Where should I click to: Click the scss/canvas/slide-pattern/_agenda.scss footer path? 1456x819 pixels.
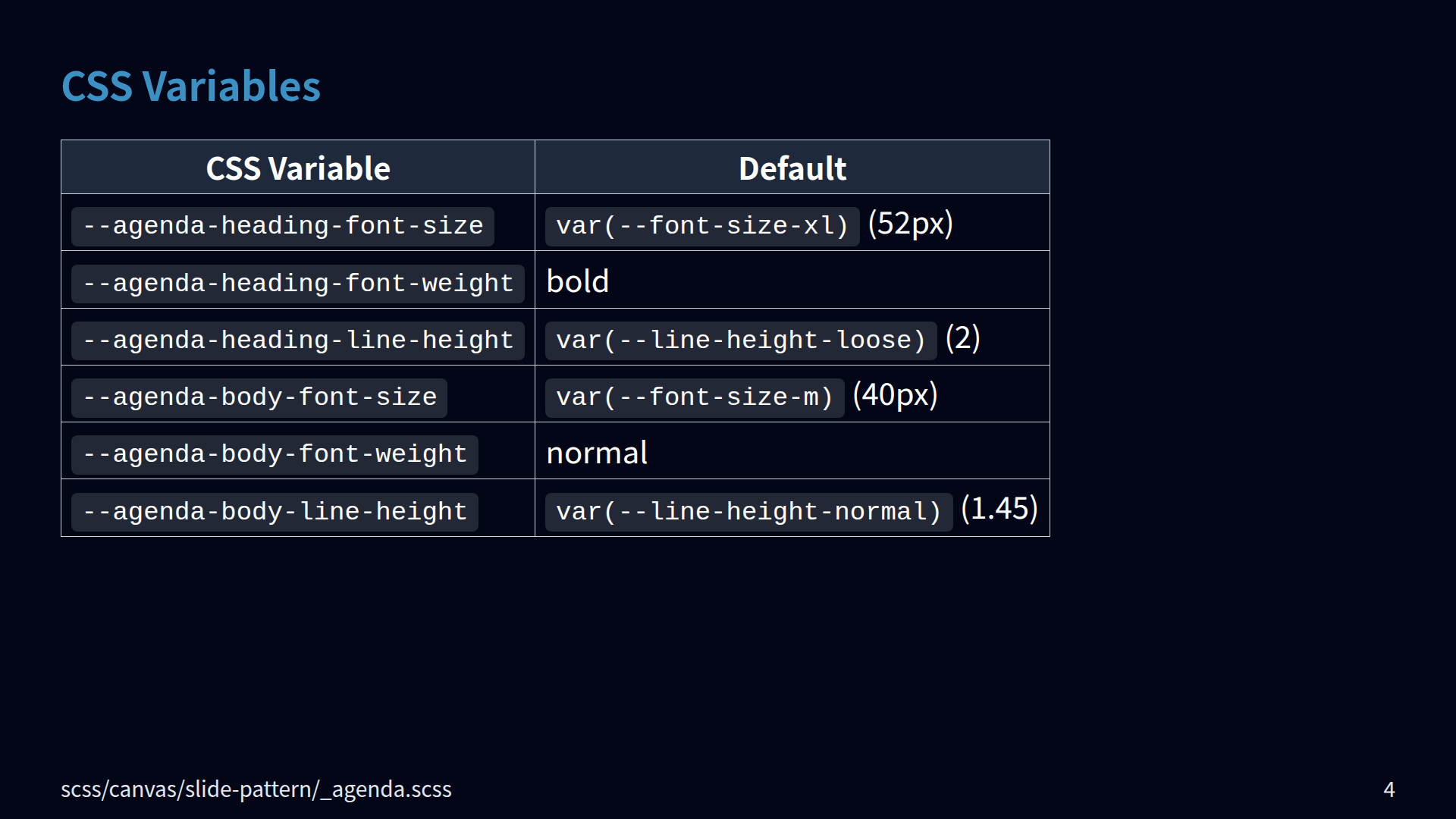point(256,789)
